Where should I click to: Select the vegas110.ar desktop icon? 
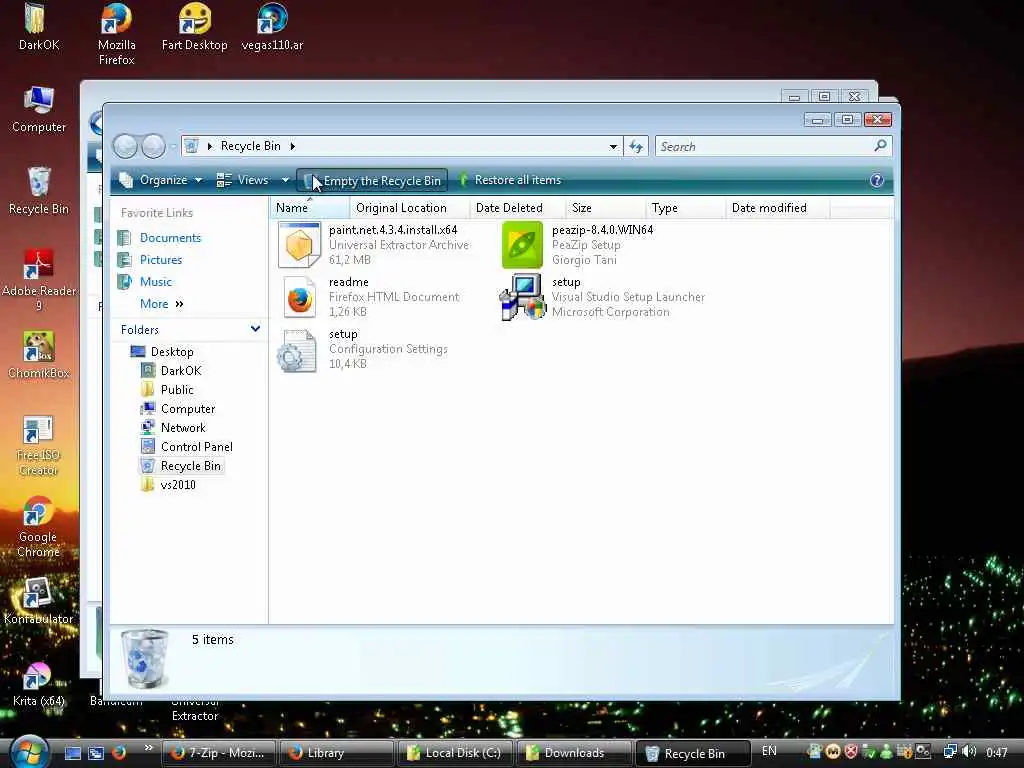coord(272,26)
